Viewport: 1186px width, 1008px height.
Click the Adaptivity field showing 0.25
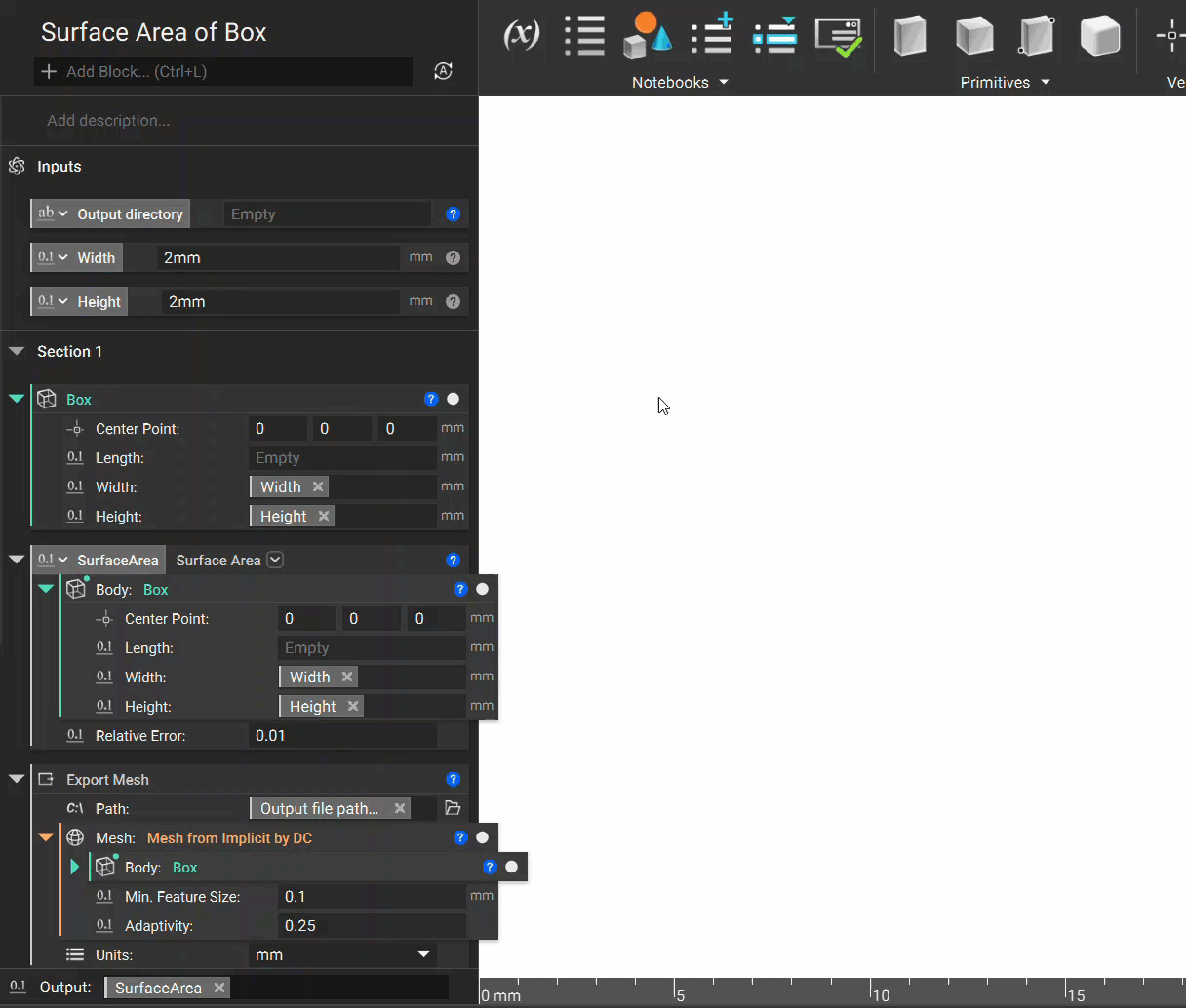tap(372, 925)
